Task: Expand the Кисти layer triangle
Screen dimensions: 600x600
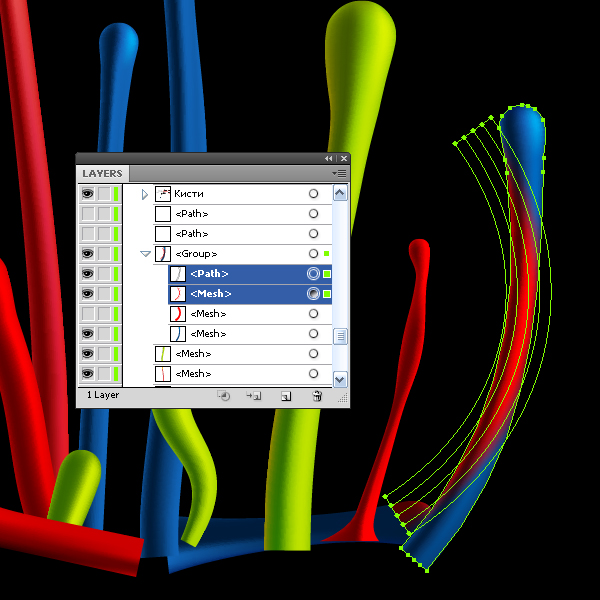Action: point(145,194)
